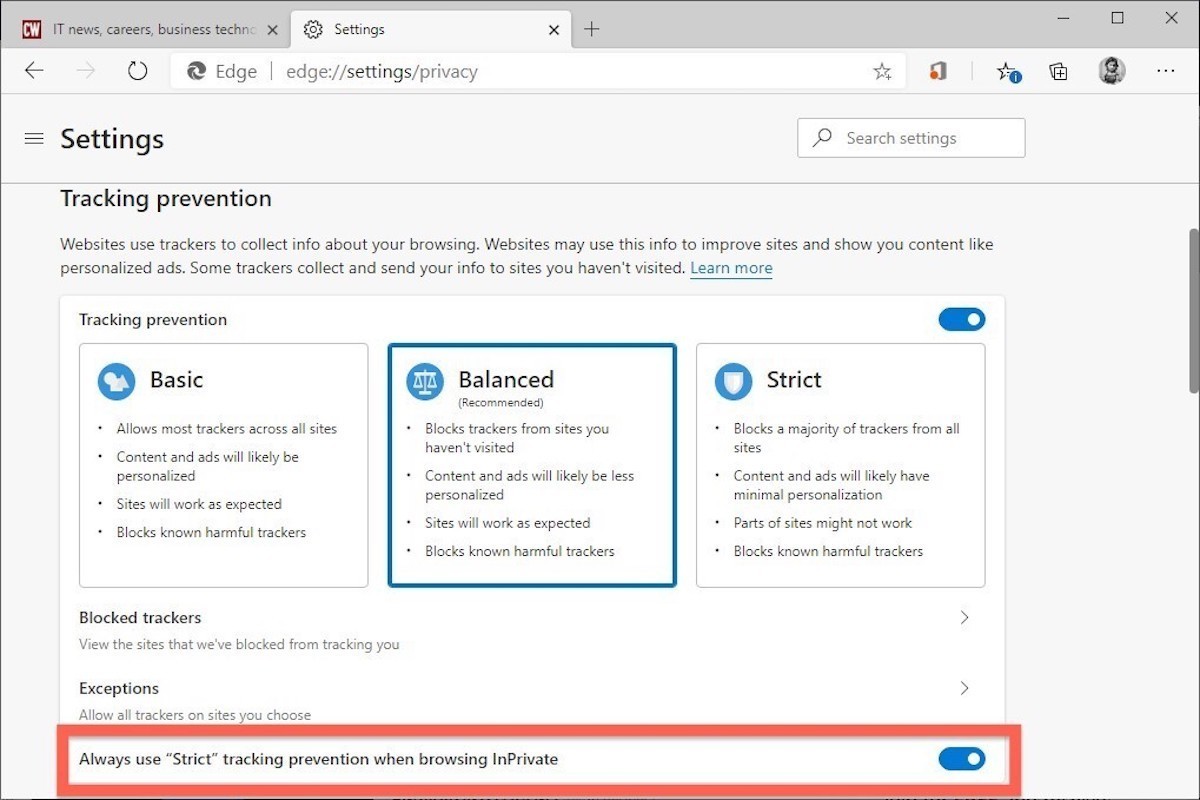Screen dimensions: 1200x800
Task: Click the Search settings field
Action: pos(911,138)
